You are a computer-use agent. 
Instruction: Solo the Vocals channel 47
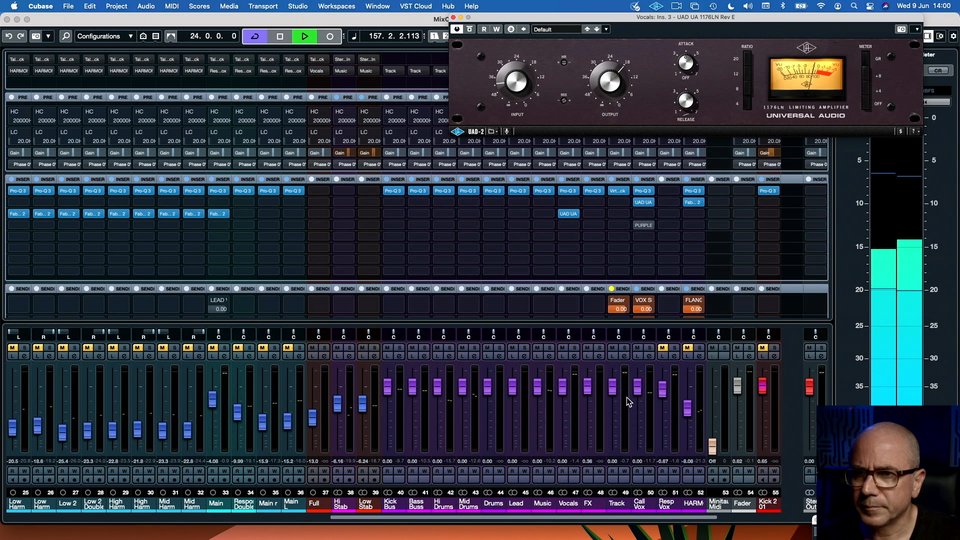pos(574,348)
